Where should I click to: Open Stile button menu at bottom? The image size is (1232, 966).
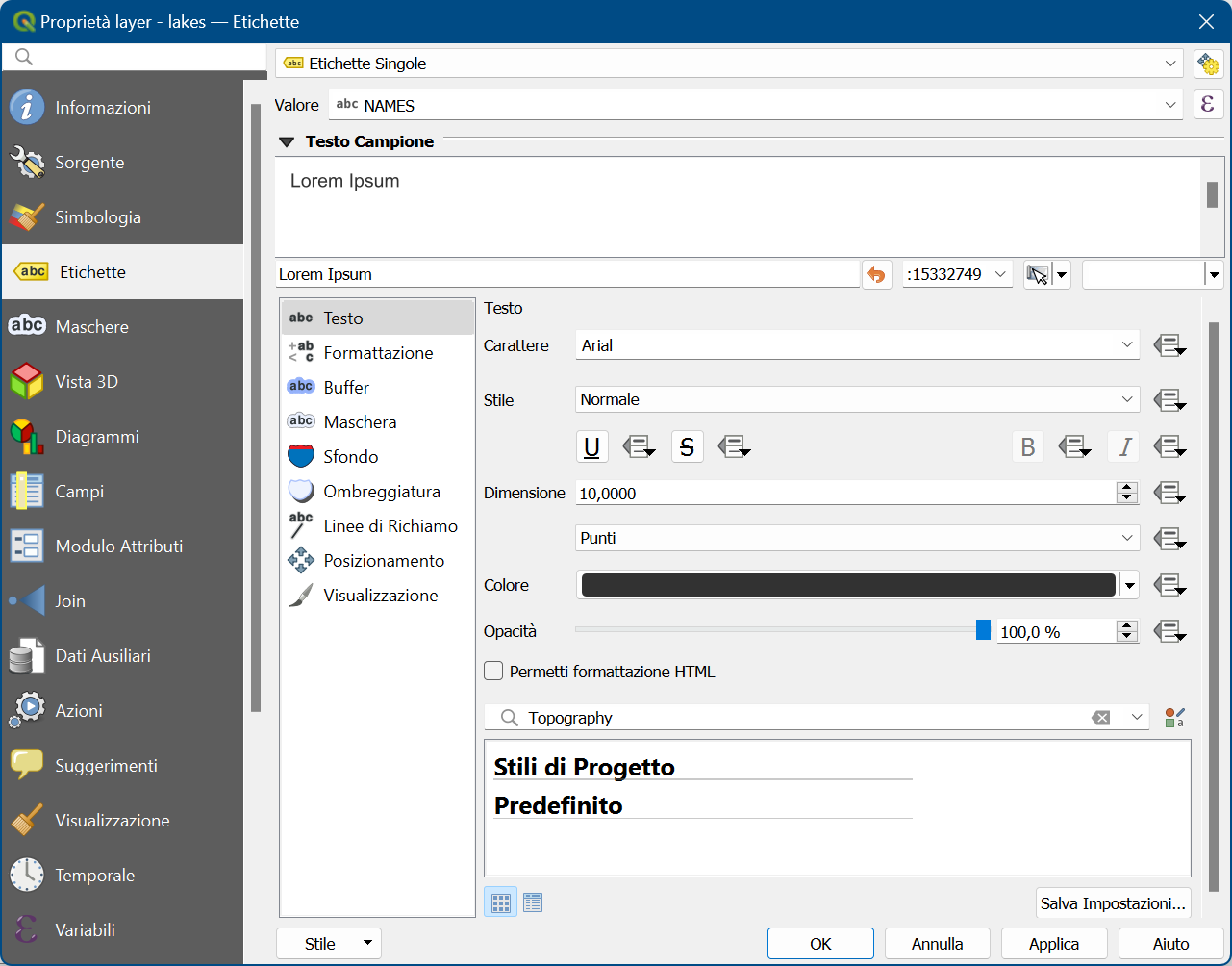pyautogui.click(x=329, y=944)
